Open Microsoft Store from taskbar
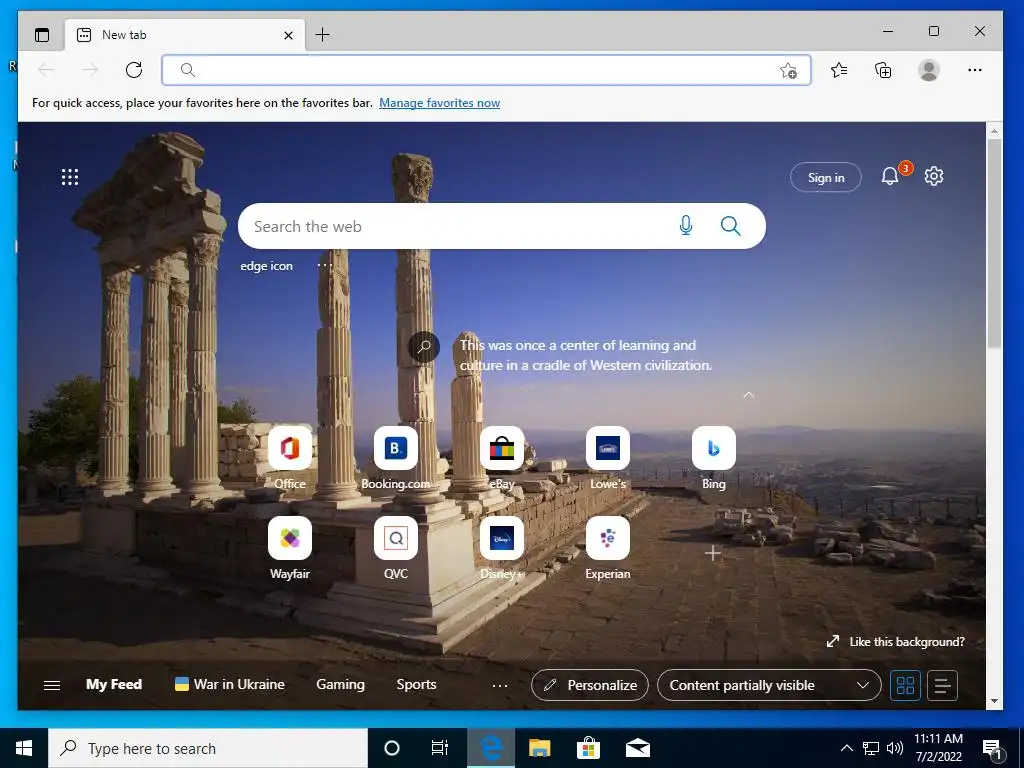 (x=588, y=748)
